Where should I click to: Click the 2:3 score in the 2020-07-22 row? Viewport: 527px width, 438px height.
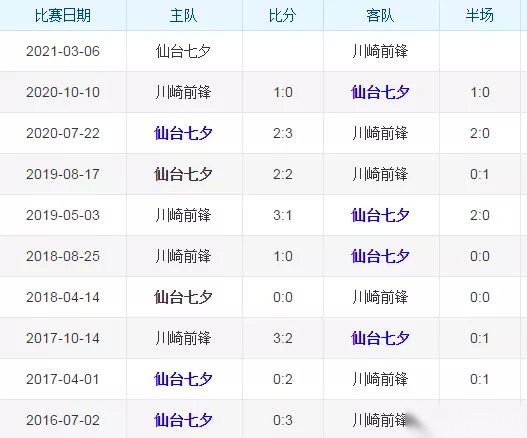click(x=283, y=133)
